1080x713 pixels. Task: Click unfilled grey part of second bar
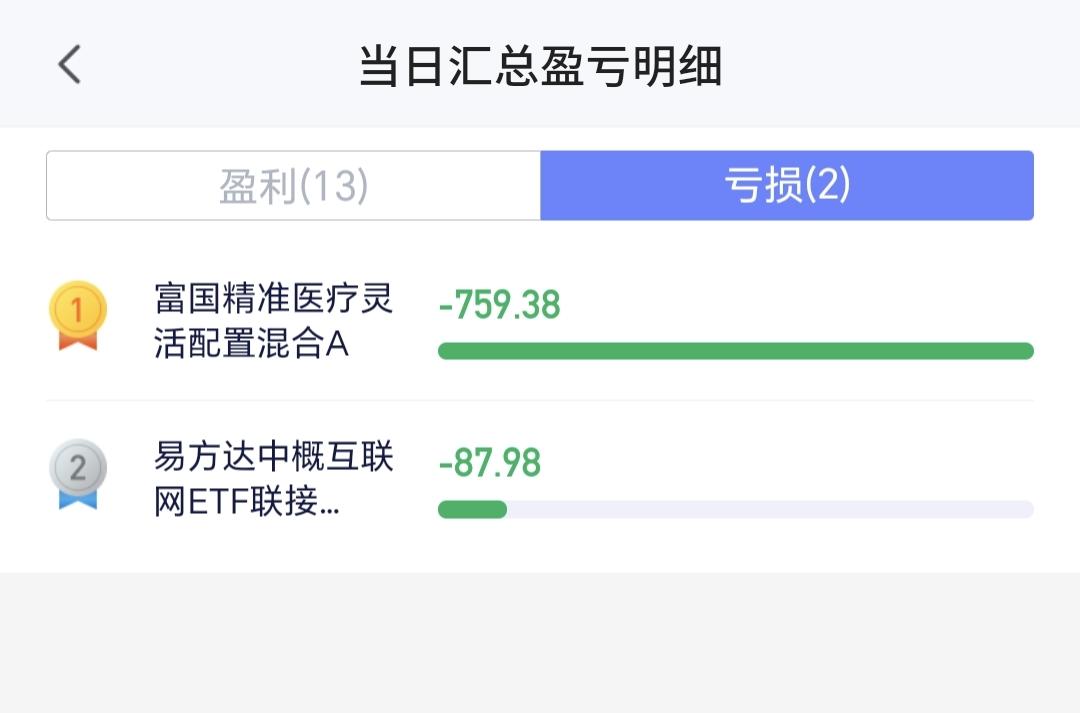[770, 509]
